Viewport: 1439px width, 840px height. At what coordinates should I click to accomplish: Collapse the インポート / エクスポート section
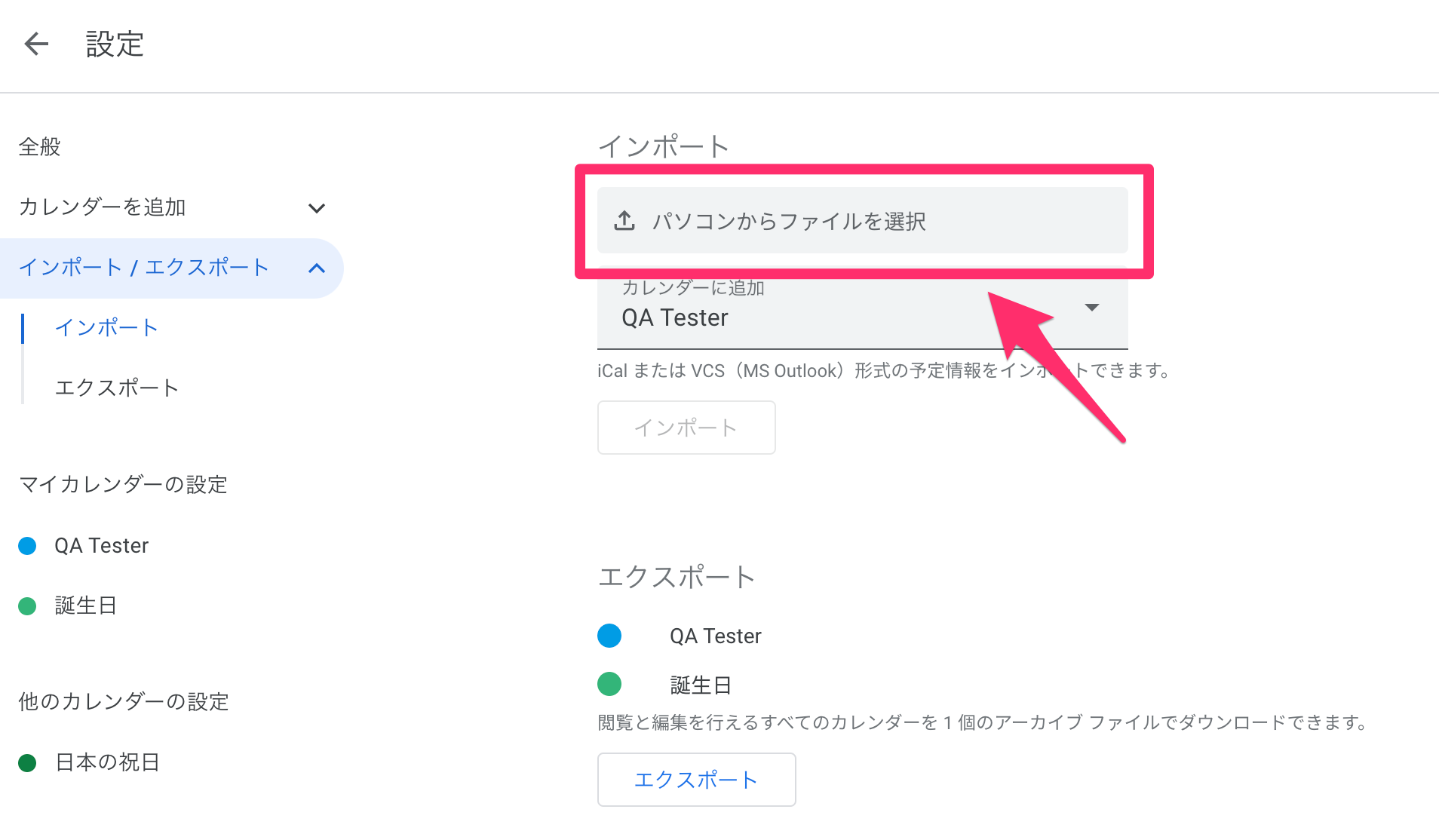pos(317,268)
